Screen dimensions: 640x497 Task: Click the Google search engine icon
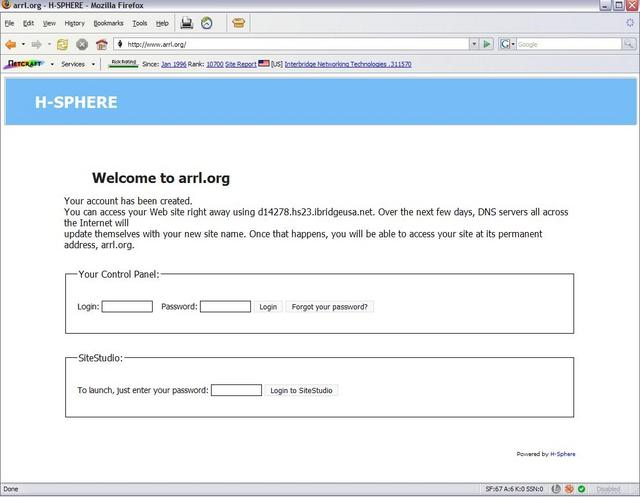coord(505,44)
